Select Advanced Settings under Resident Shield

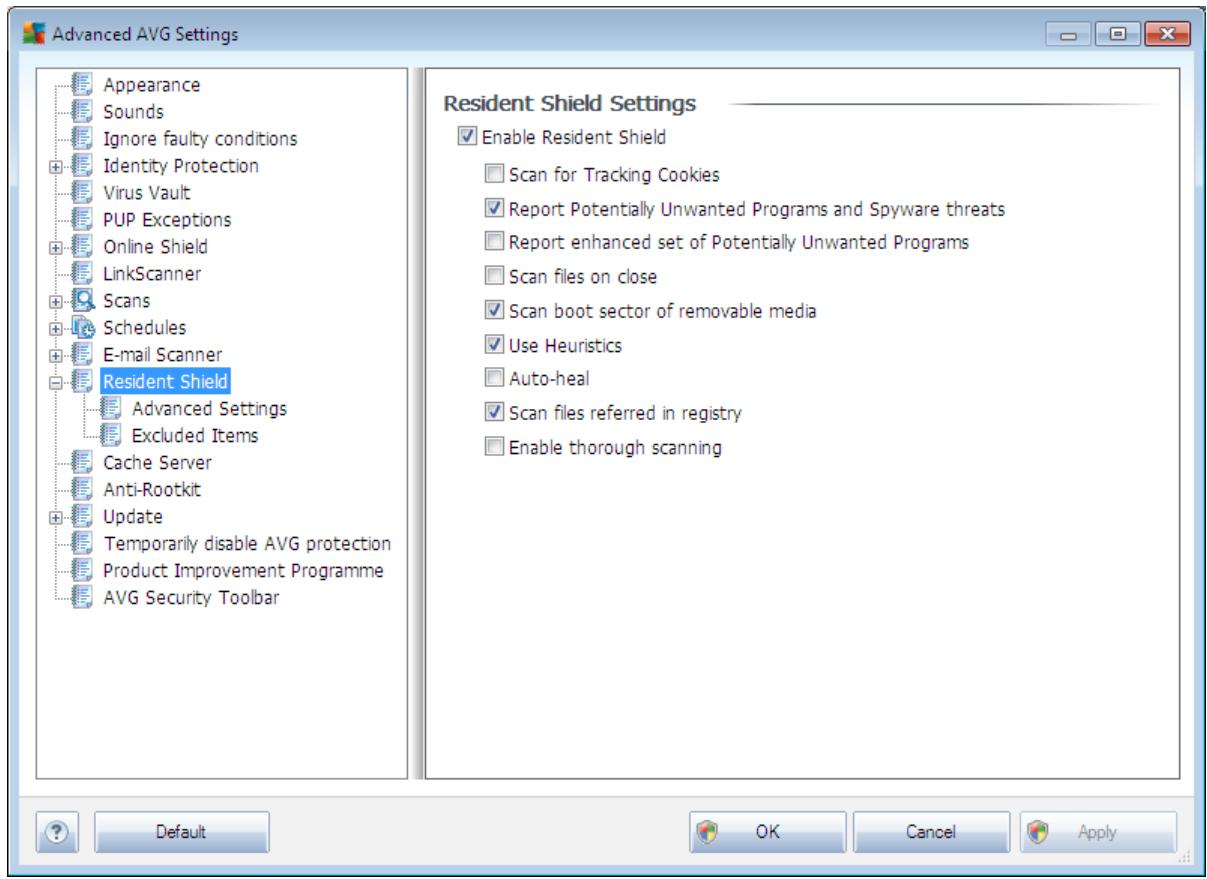click(x=209, y=409)
